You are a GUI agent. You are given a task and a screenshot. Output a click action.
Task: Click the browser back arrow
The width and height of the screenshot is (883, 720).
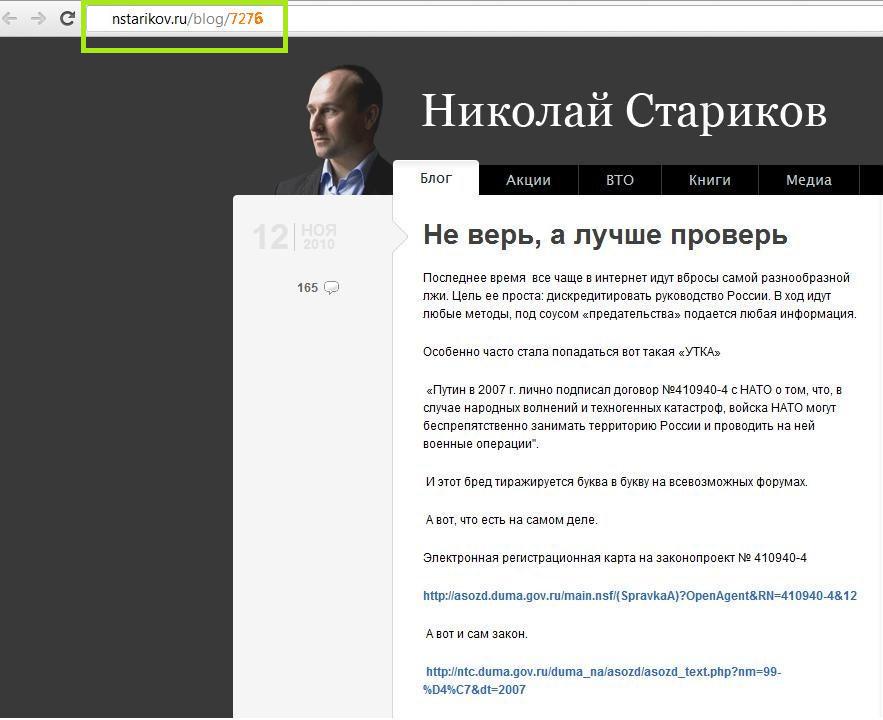(10, 19)
